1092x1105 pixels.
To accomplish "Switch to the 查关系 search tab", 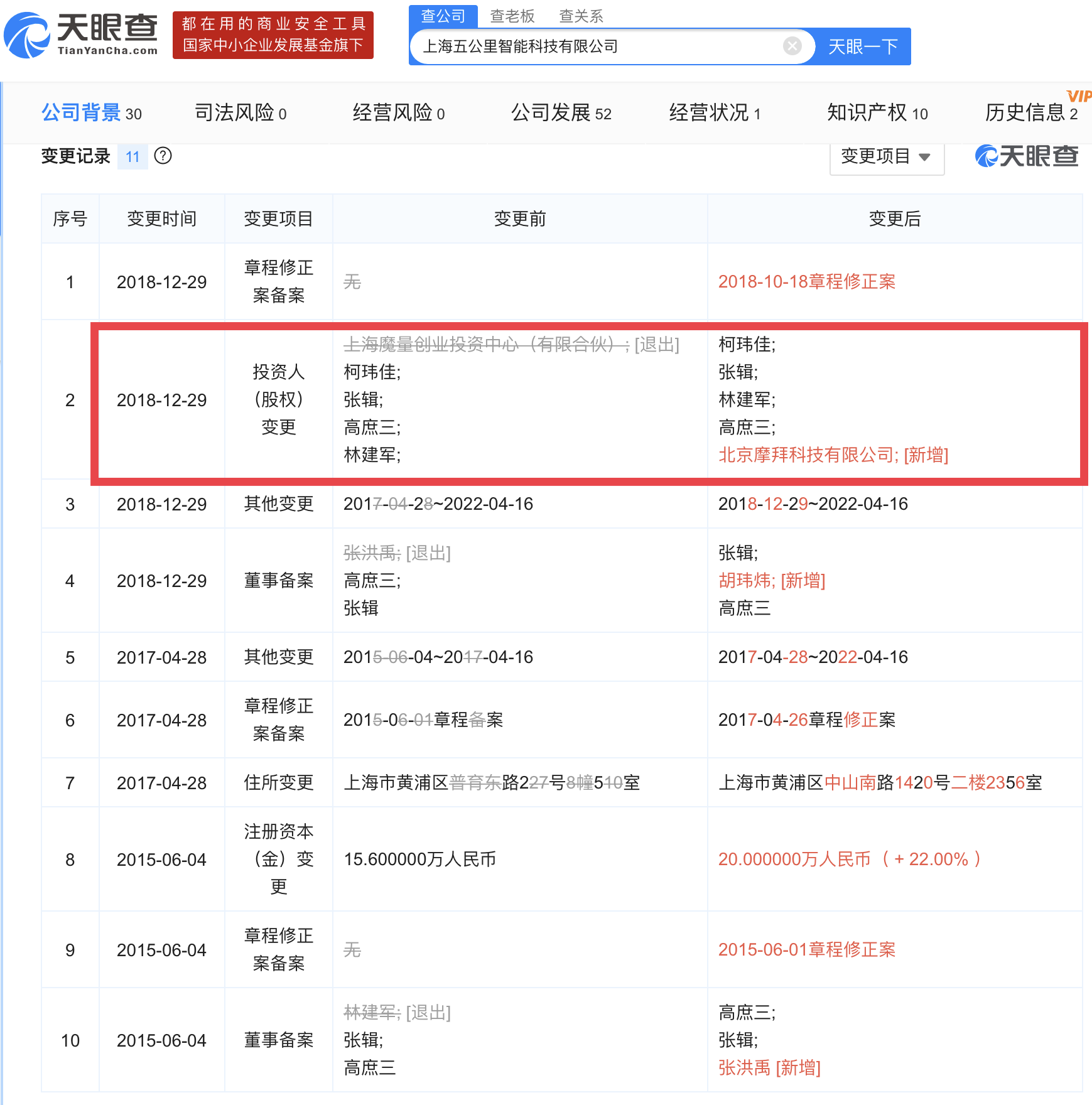I will pos(581,16).
